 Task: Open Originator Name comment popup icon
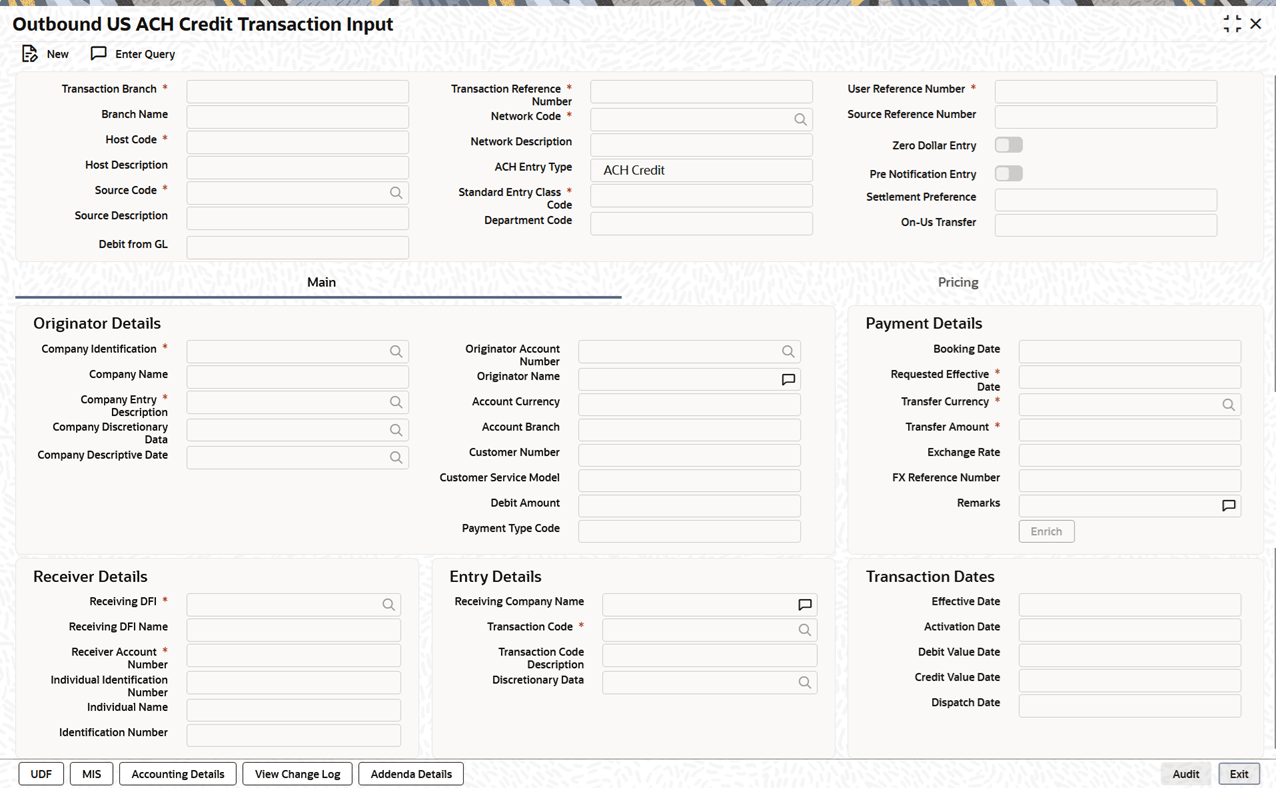pos(788,380)
